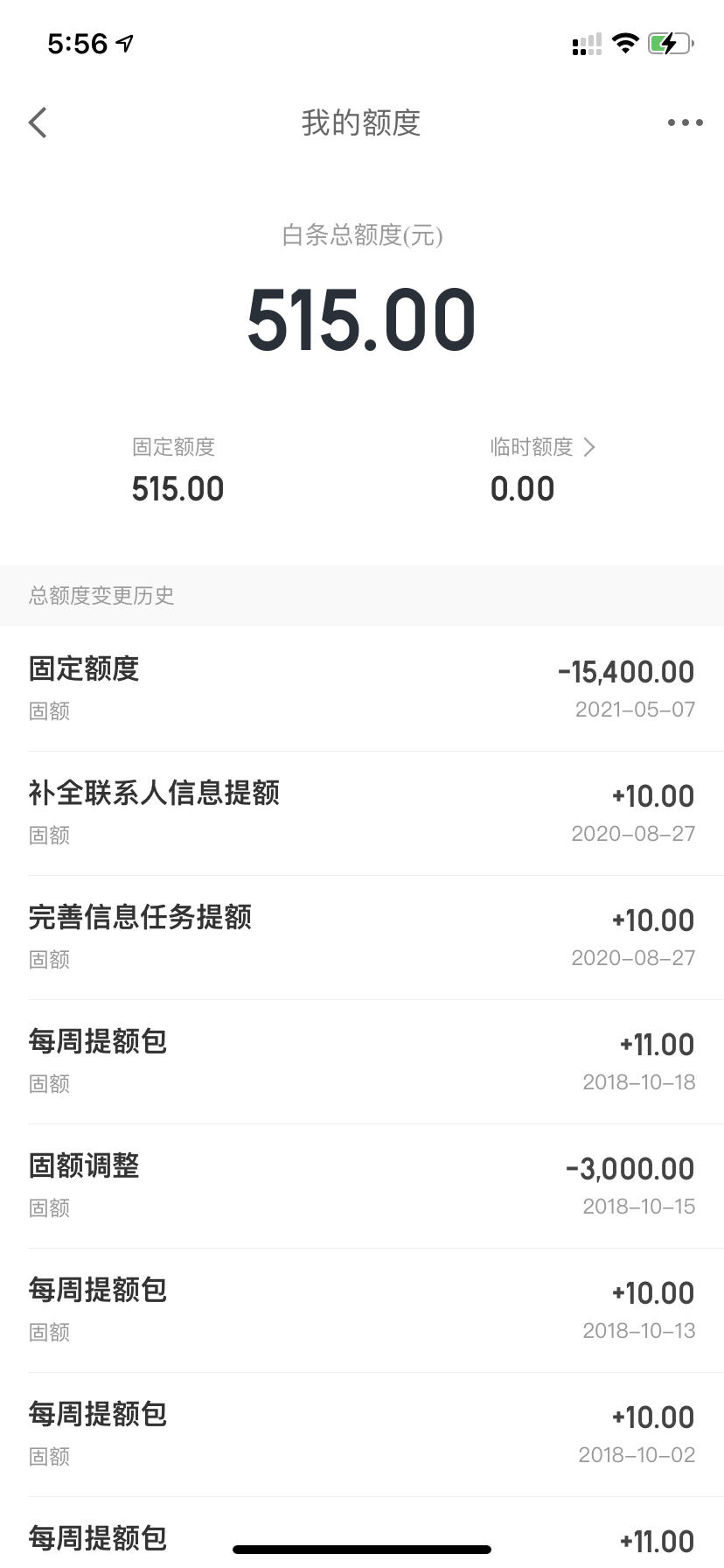Tap the 我的额度 page title
The height and width of the screenshot is (1568, 724).
click(361, 122)
